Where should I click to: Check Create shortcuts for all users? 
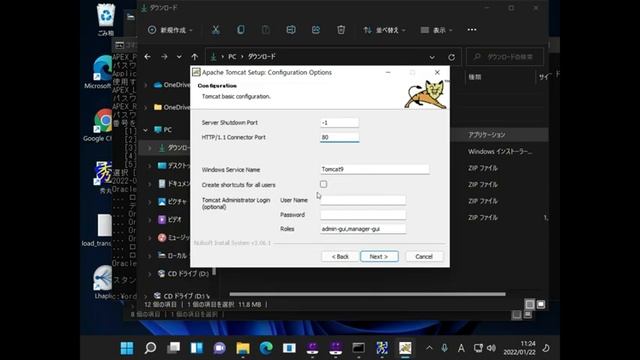pos(323,184)
